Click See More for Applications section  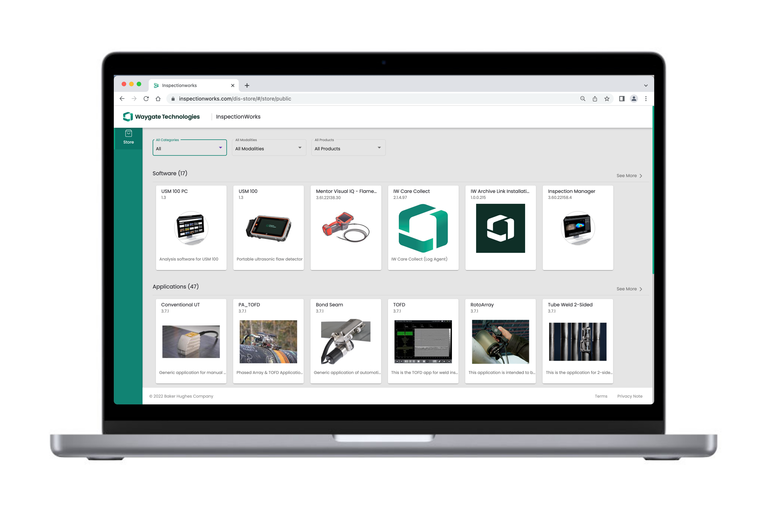point(629,289)
